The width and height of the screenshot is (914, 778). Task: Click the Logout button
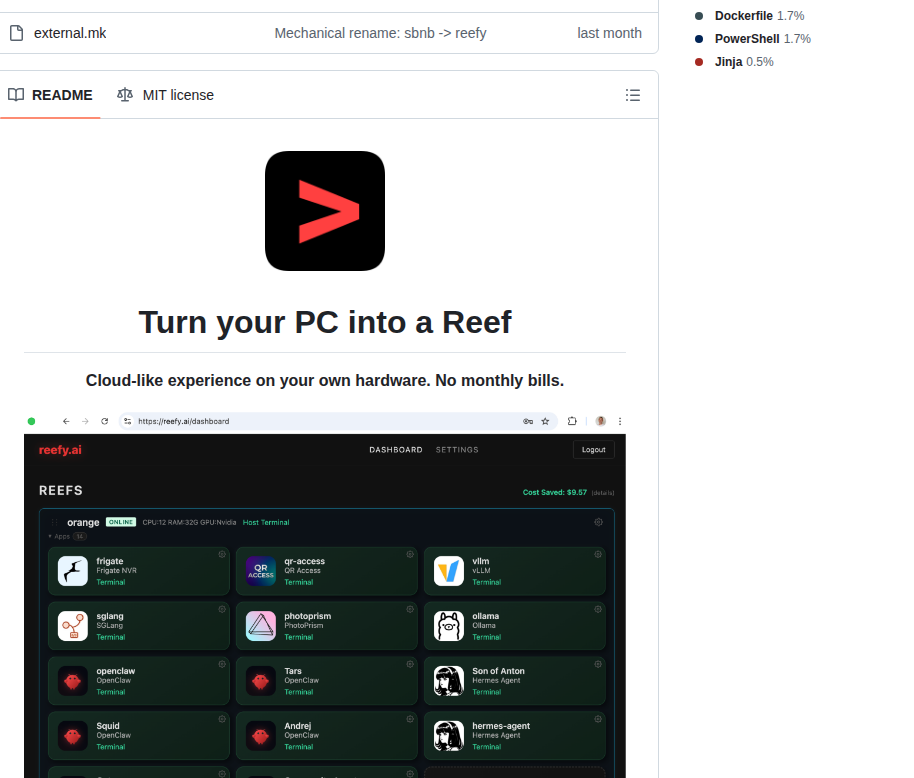[x=593, y=450]
